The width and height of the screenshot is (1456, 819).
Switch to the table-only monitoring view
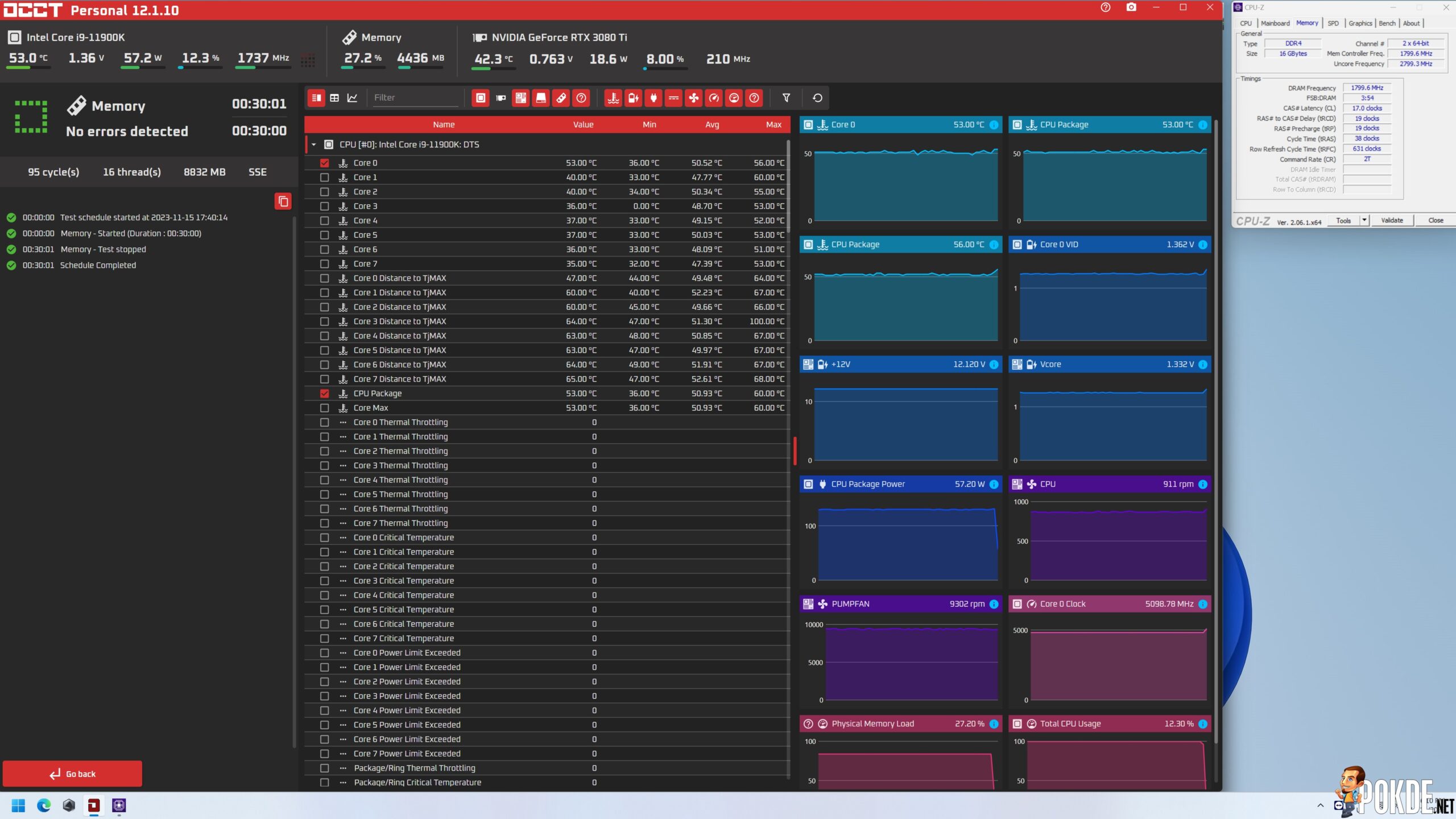tap(334, 98)
